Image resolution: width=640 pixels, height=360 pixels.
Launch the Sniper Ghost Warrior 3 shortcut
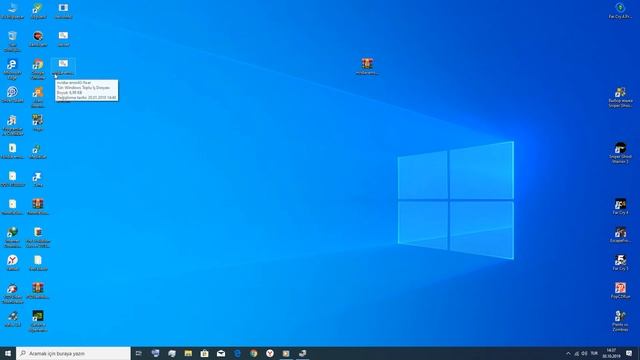(x=620, y=153)
